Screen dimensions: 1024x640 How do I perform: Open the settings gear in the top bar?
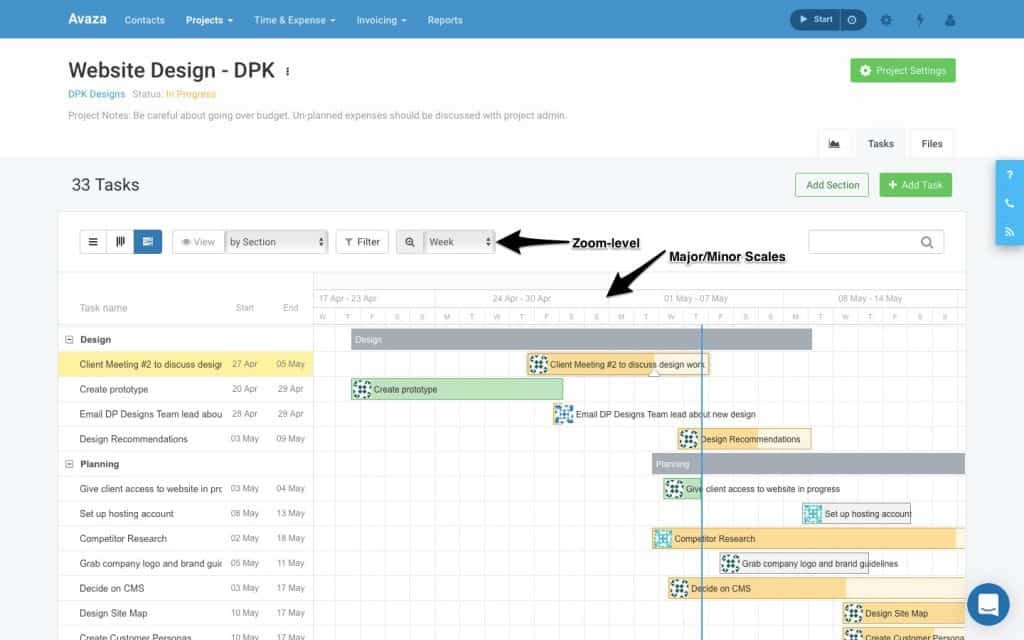pyautogui.click(x=886, y=19)
